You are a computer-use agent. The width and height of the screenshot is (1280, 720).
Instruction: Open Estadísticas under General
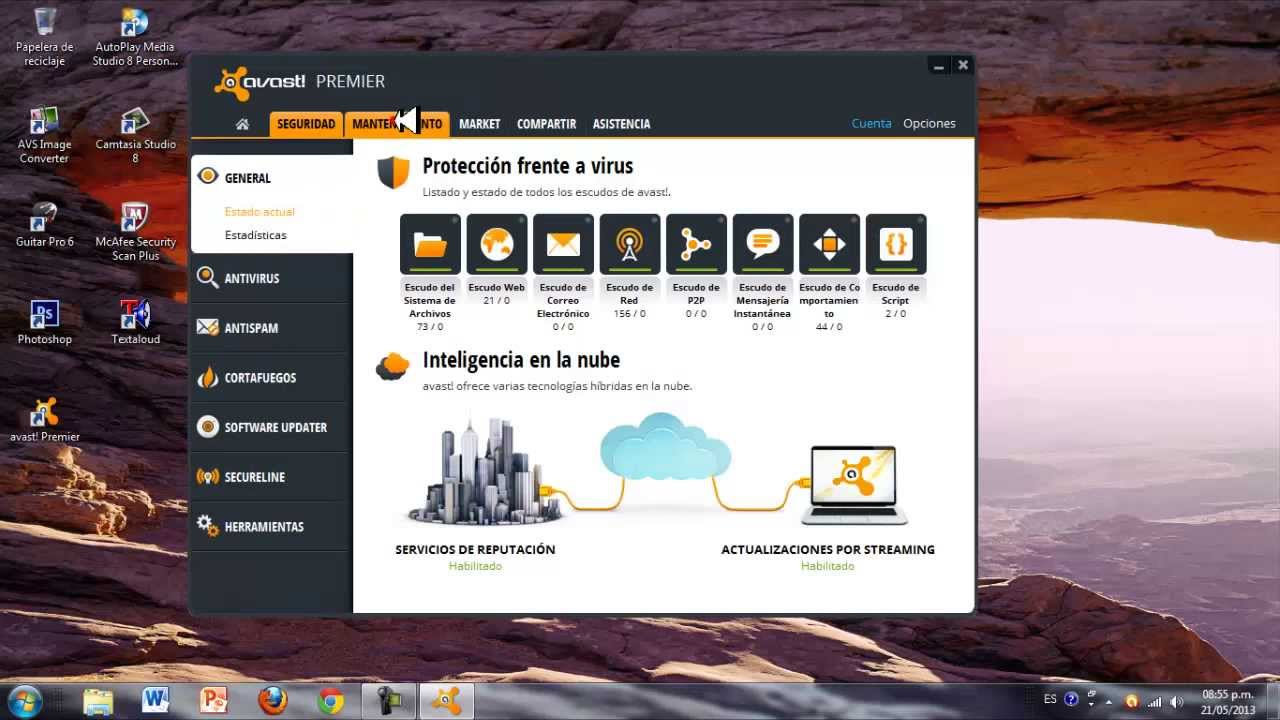pyautogui.click(x=255, y=235)
